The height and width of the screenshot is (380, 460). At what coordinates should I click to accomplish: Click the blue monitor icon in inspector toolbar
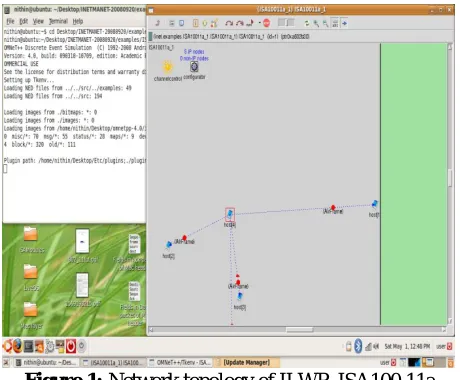coord(181,23)
